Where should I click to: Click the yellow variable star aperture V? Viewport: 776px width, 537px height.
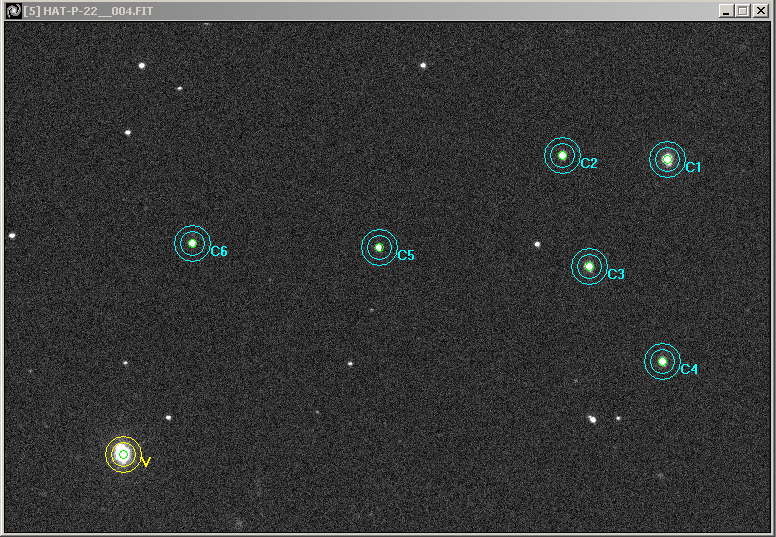(123, 454)
